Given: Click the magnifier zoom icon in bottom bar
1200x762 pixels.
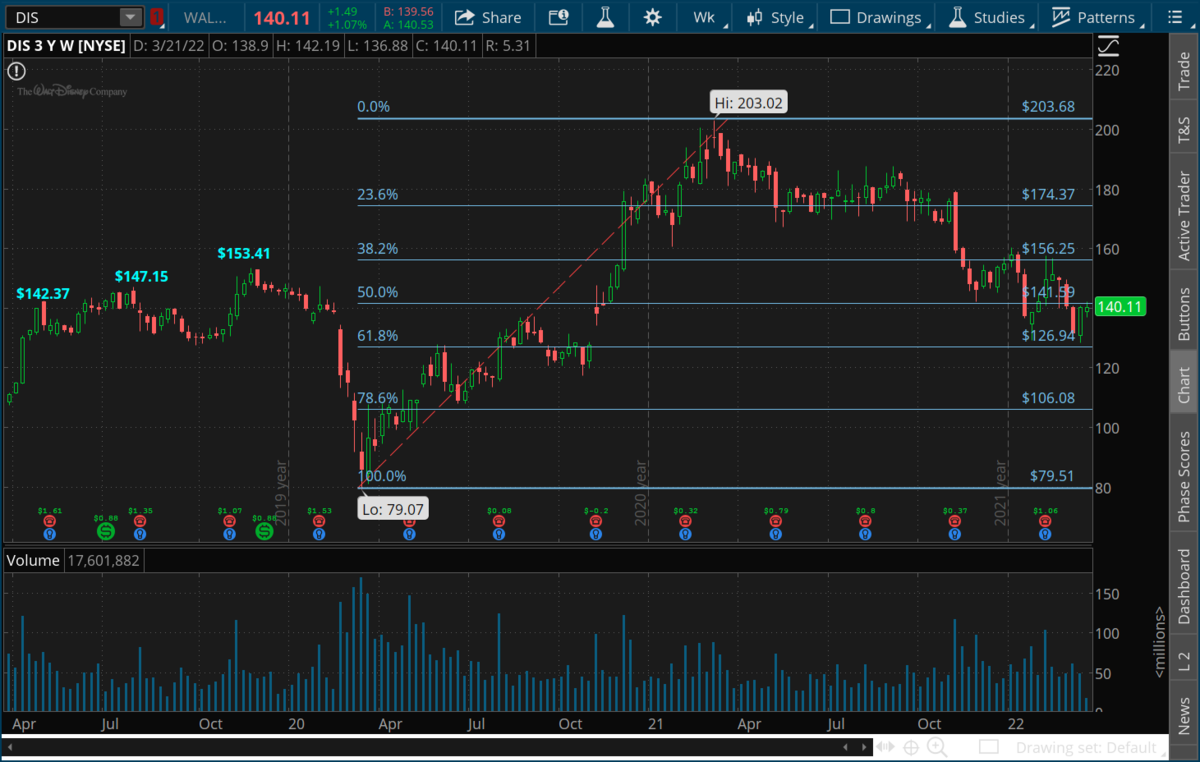Looking at the screenshot, I should click(x=937, y=748).
